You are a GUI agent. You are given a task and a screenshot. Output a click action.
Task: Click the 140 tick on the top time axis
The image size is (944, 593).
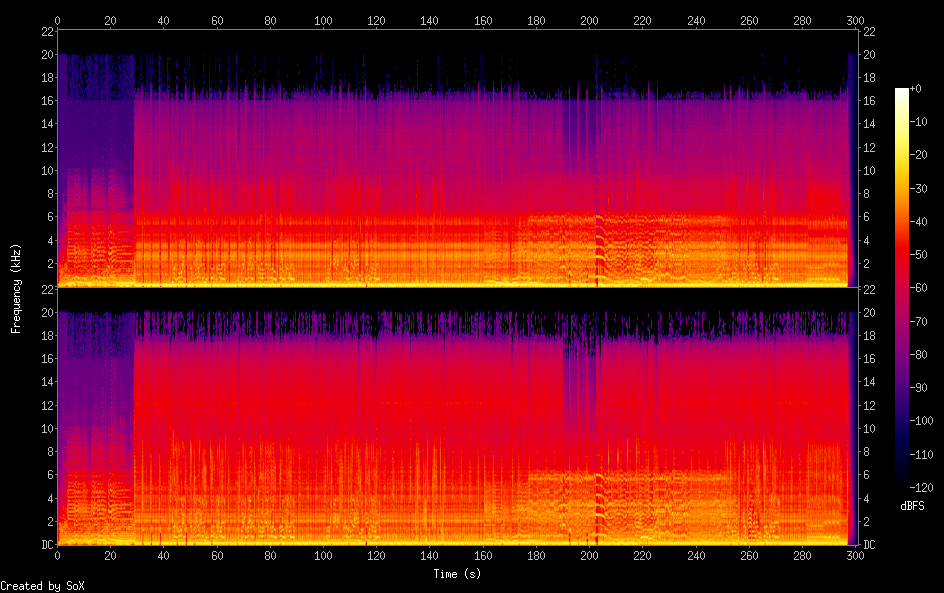[x=429, y=19]
